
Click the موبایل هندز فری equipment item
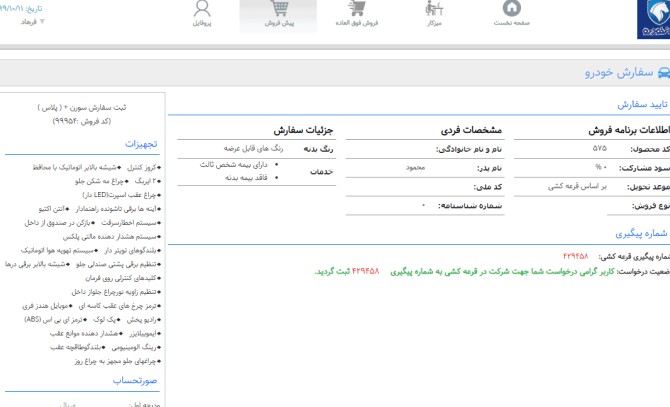click(x=47, y=306)
